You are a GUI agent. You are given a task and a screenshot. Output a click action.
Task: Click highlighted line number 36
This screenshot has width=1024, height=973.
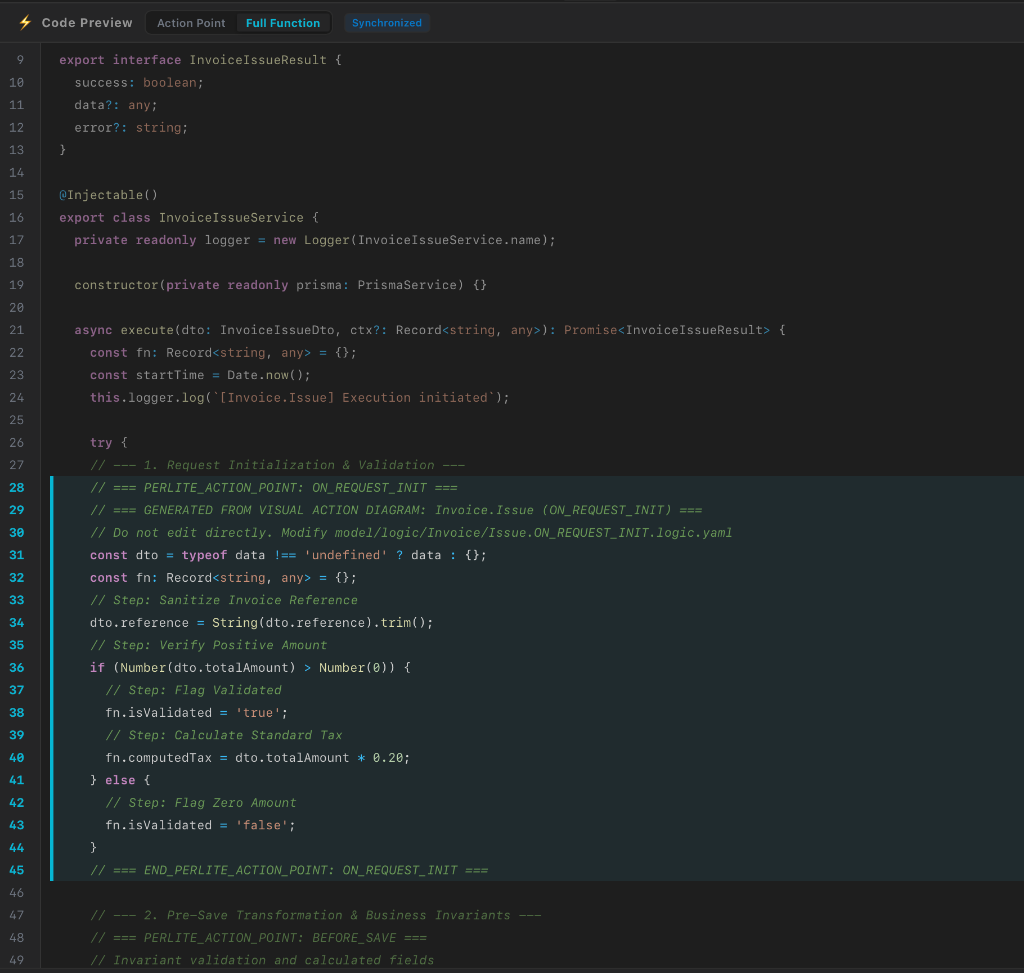(16, 667)
